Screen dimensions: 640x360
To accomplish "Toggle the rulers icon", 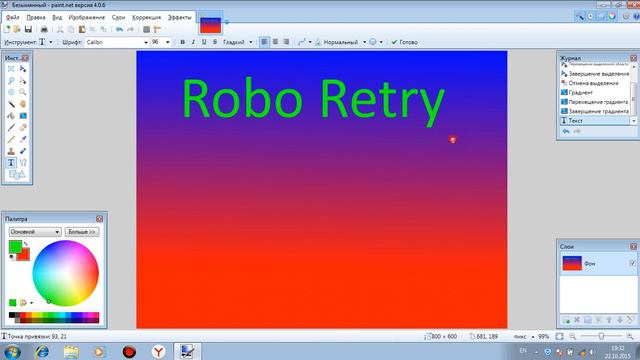I will (x=157, y=29).
